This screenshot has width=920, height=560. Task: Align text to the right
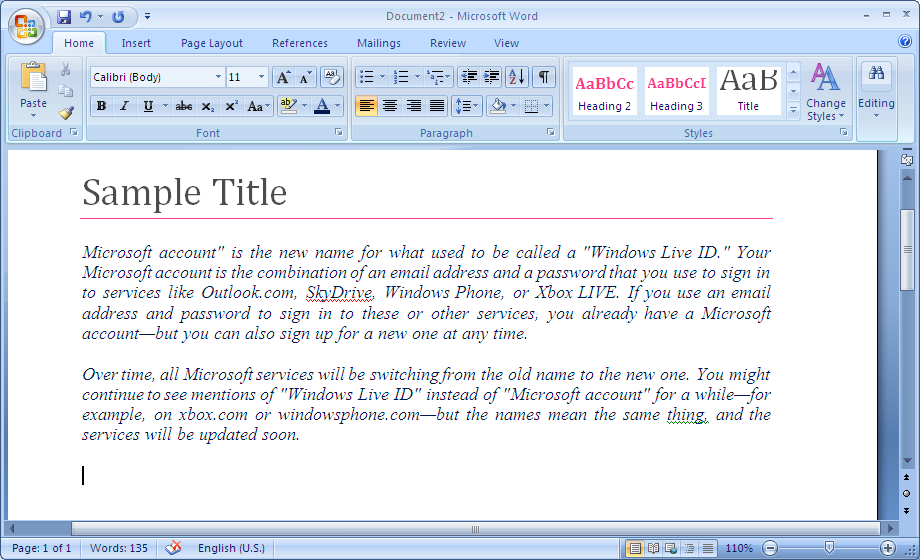(x=414, y=106)
